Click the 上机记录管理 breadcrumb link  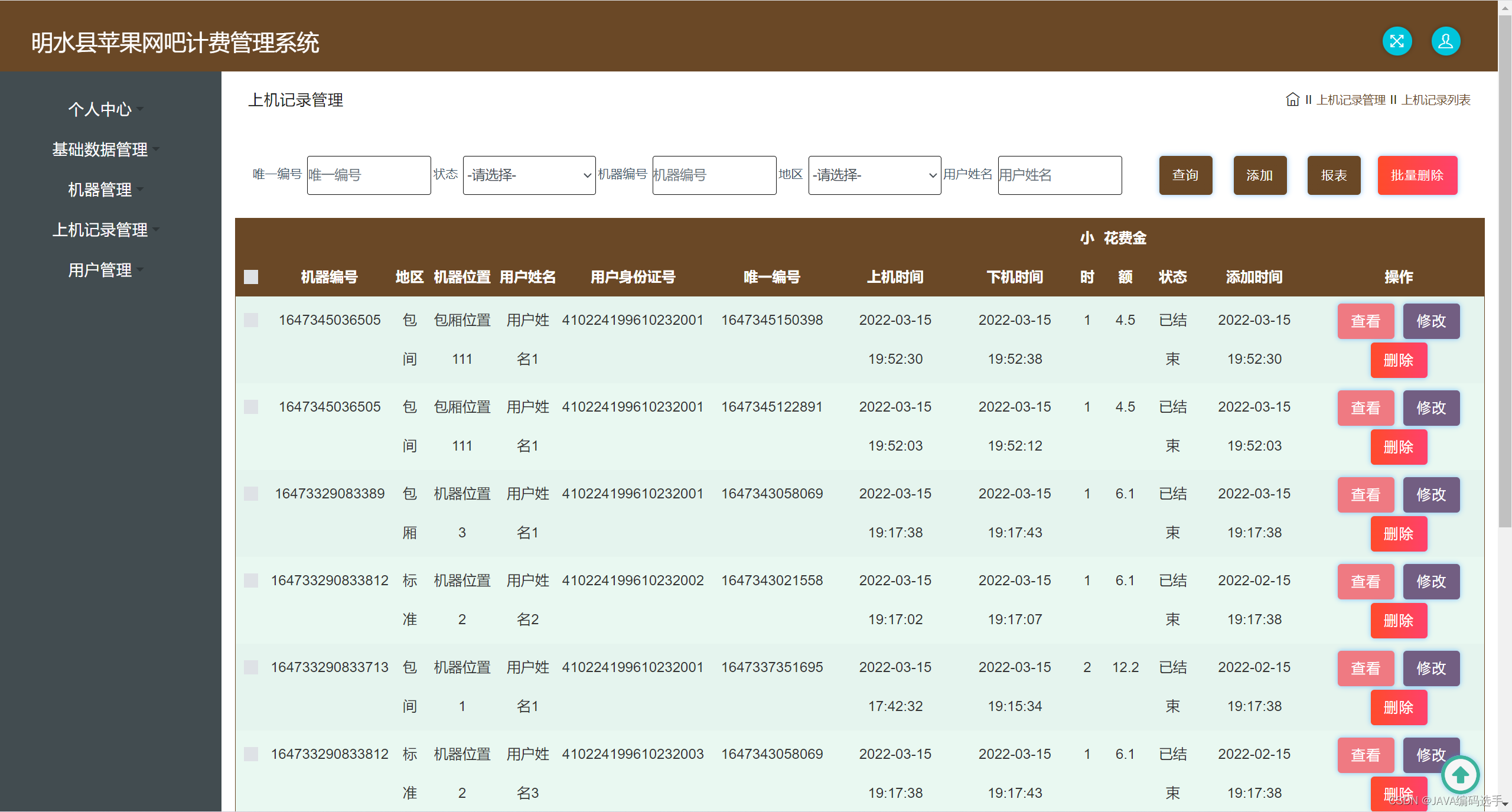pyautogui.click(x=1351, y=100)
